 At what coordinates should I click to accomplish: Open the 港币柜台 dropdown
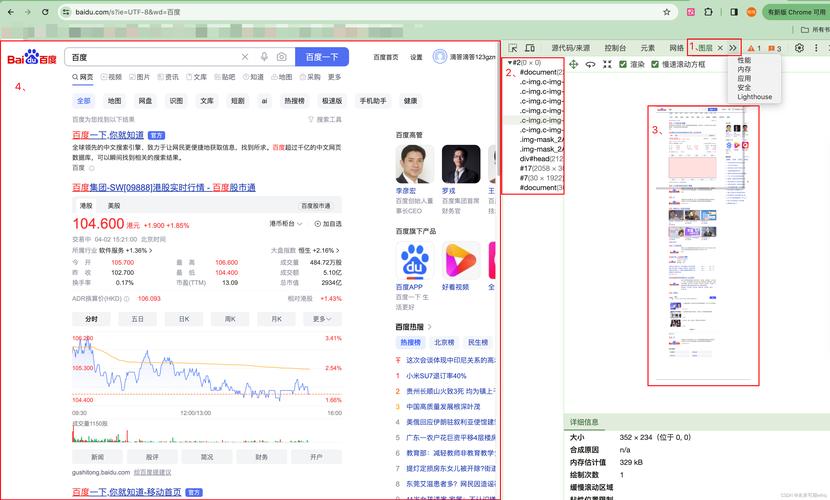286,223
